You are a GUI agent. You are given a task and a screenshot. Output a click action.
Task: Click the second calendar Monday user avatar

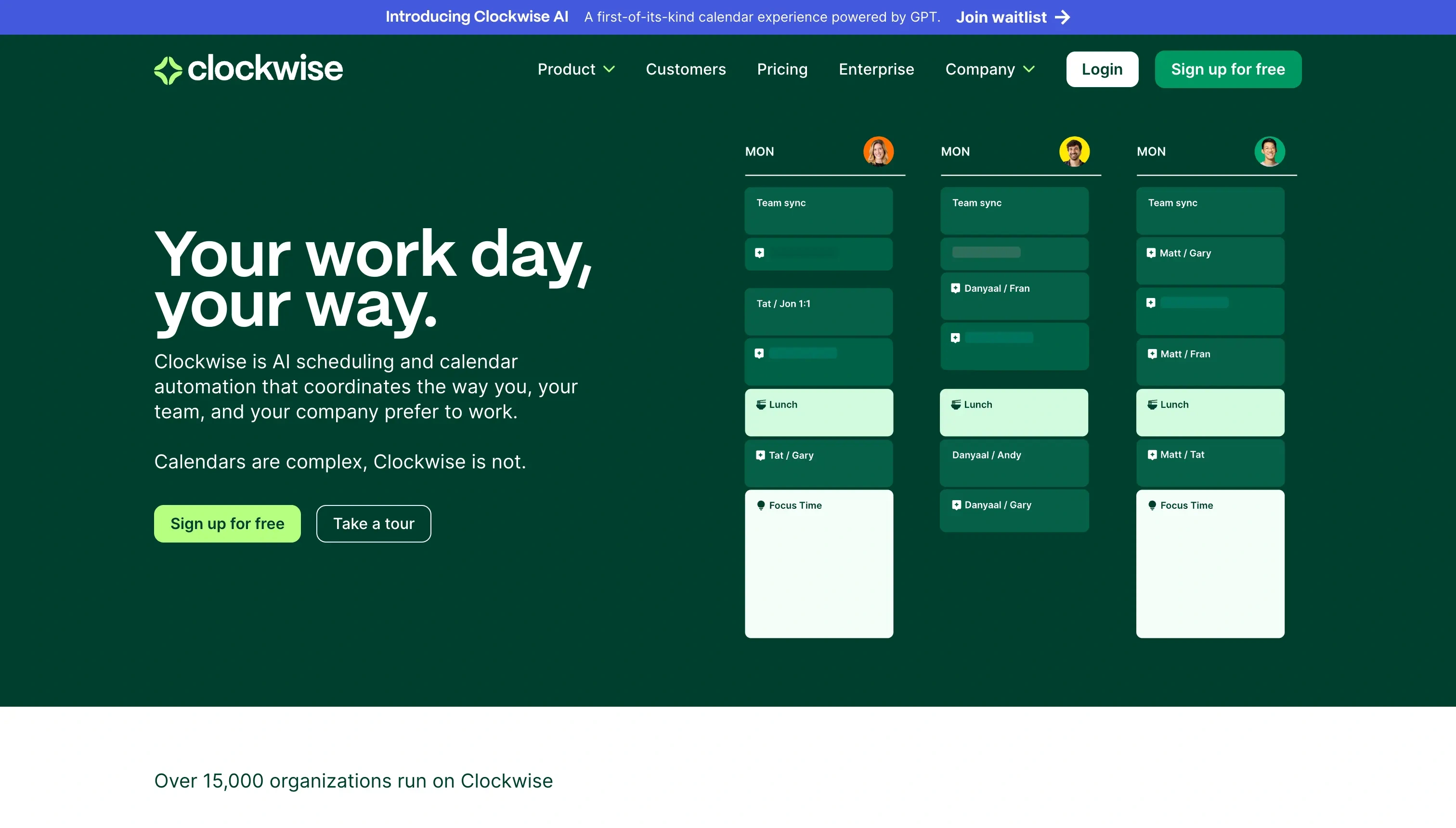tap(1074, 151)
